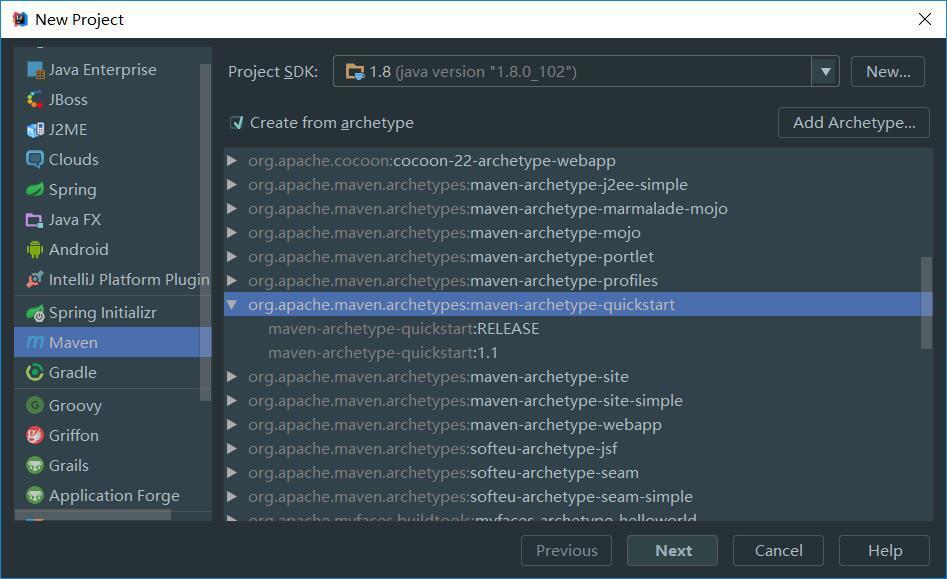Click the project types horizontal scrollbar
947x579 pixels.
point(92,514)
